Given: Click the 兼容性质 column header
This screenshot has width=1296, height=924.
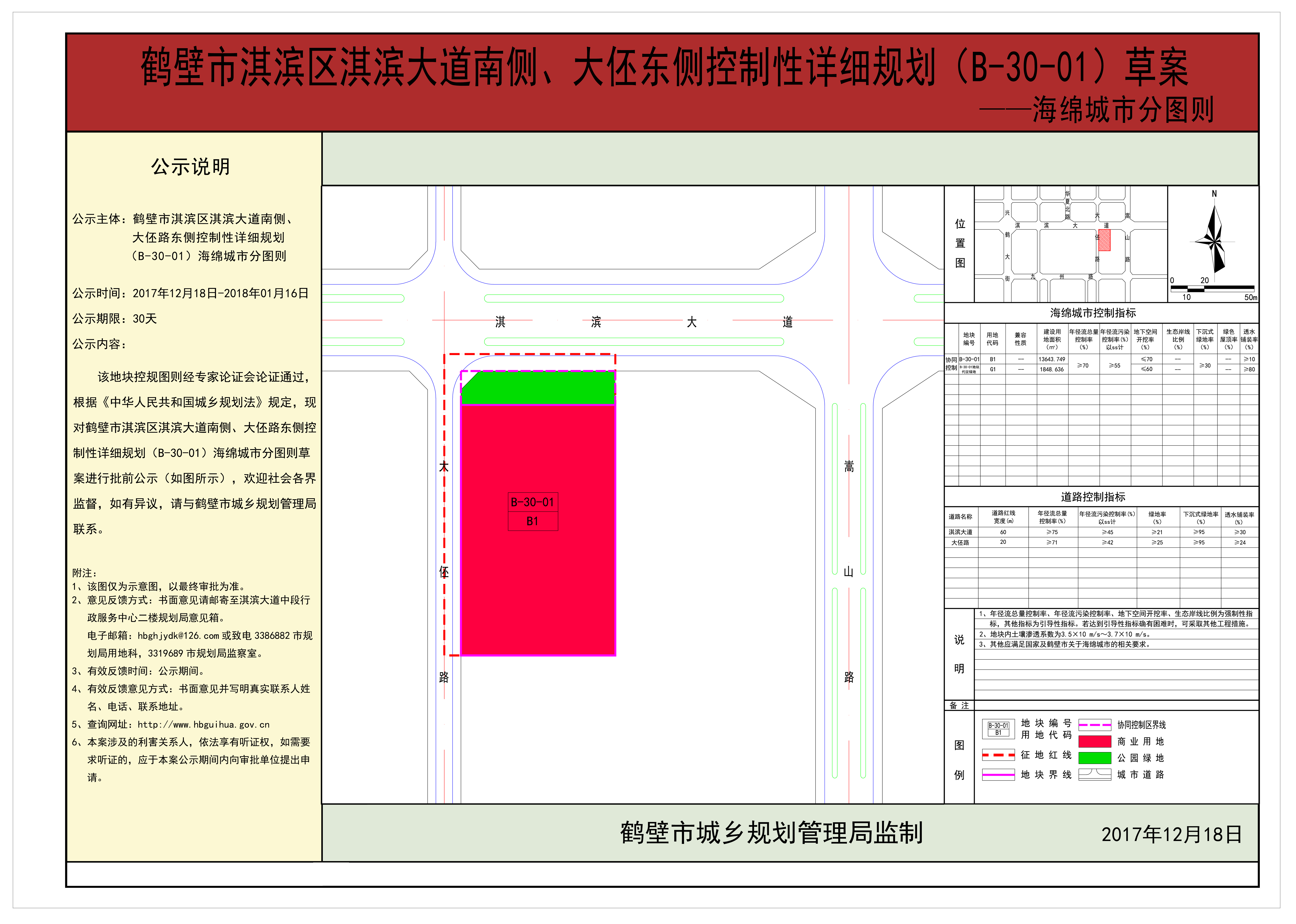Looking at the screenshot, I should (x=1021, y=339).
